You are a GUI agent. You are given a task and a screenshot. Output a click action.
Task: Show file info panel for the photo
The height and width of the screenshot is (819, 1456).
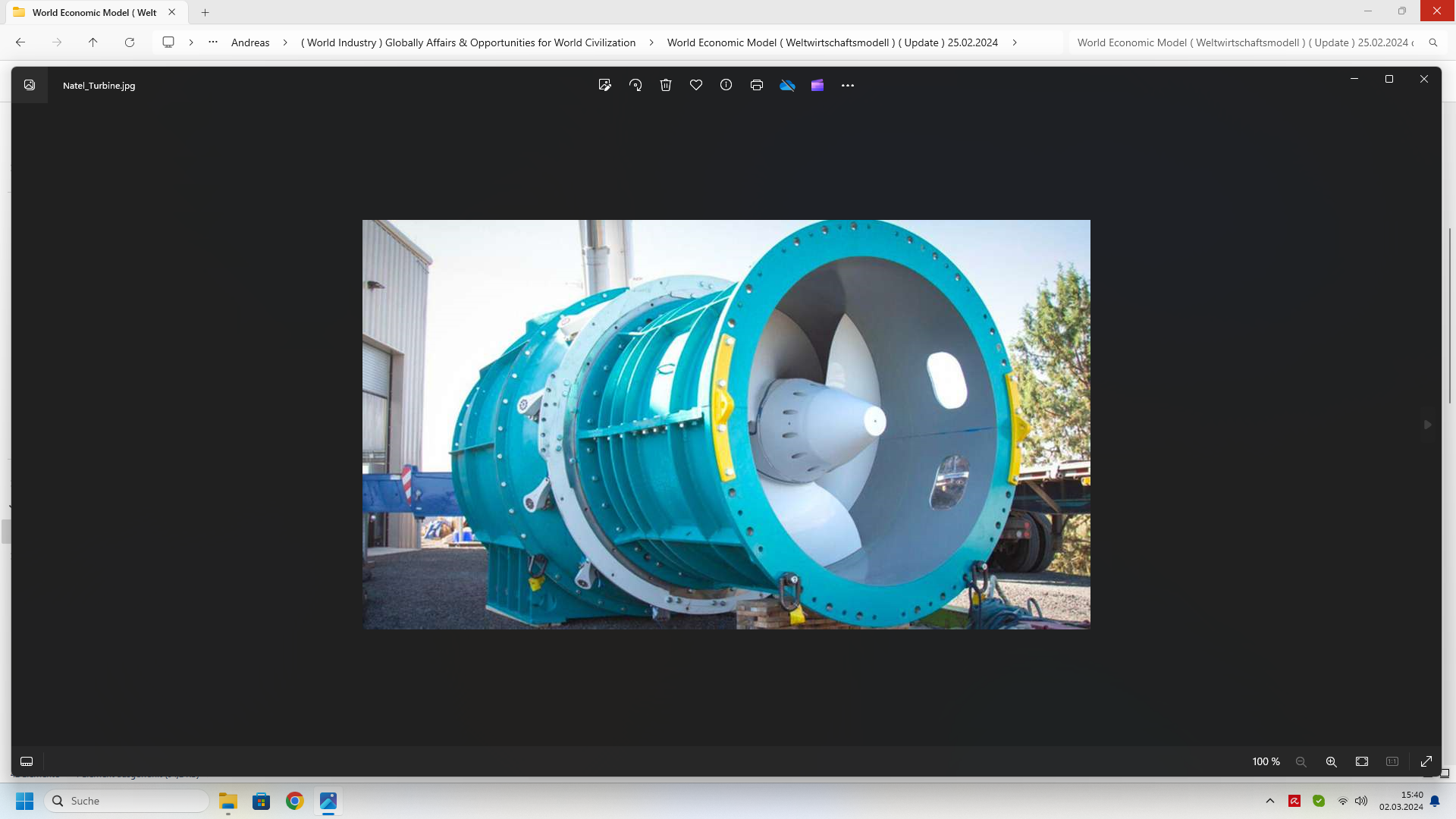(726, 85)
